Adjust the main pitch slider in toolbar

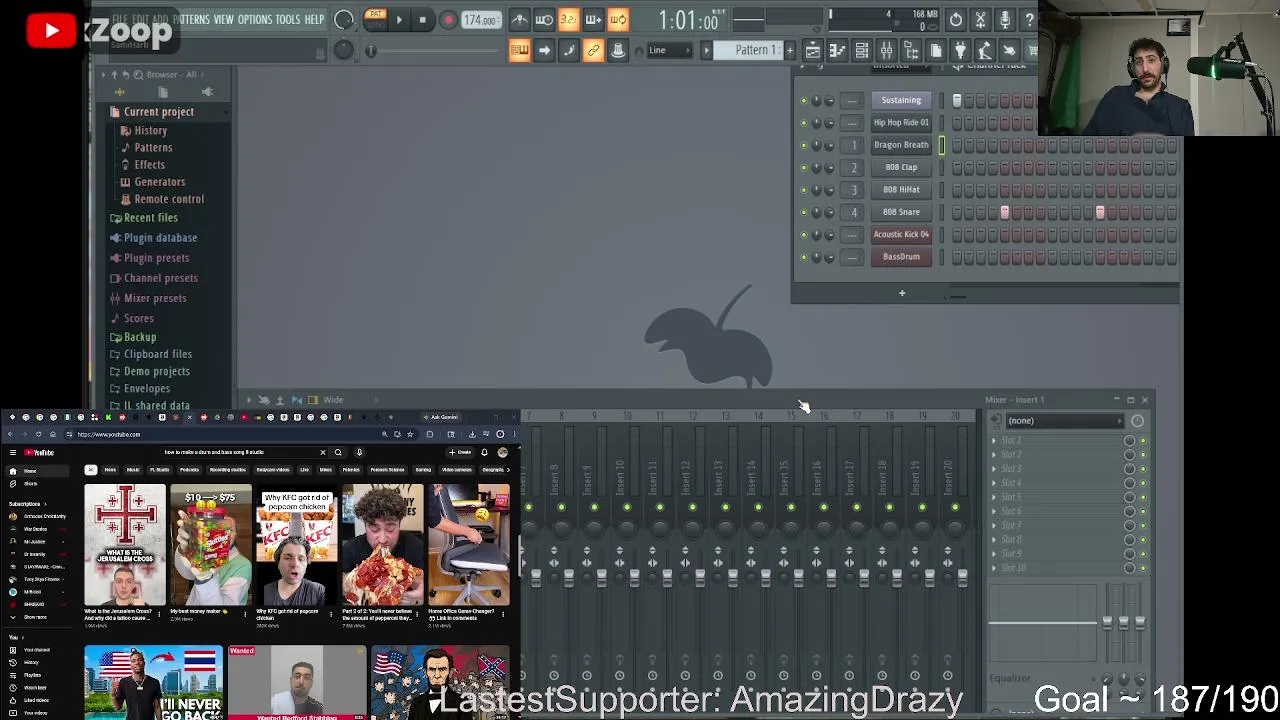[x=370, y=51]
